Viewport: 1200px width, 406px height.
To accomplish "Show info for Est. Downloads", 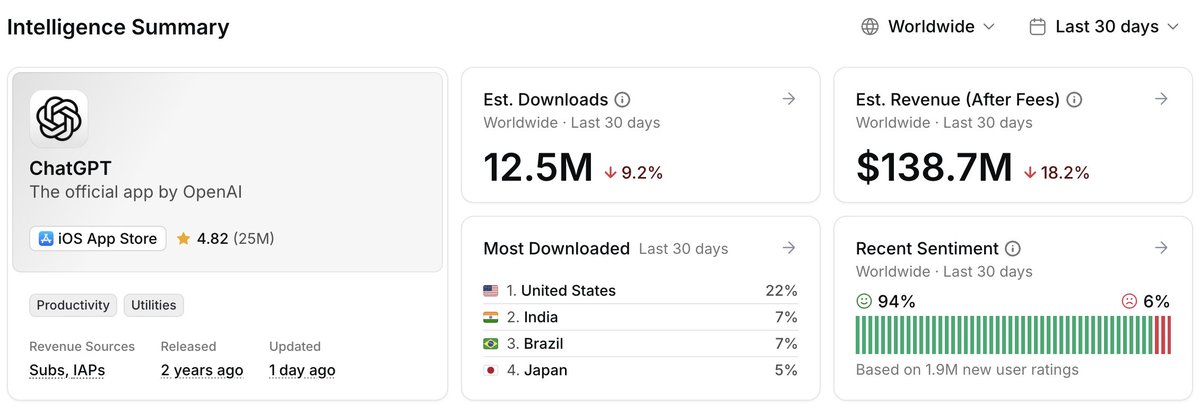I will (622, 100).
